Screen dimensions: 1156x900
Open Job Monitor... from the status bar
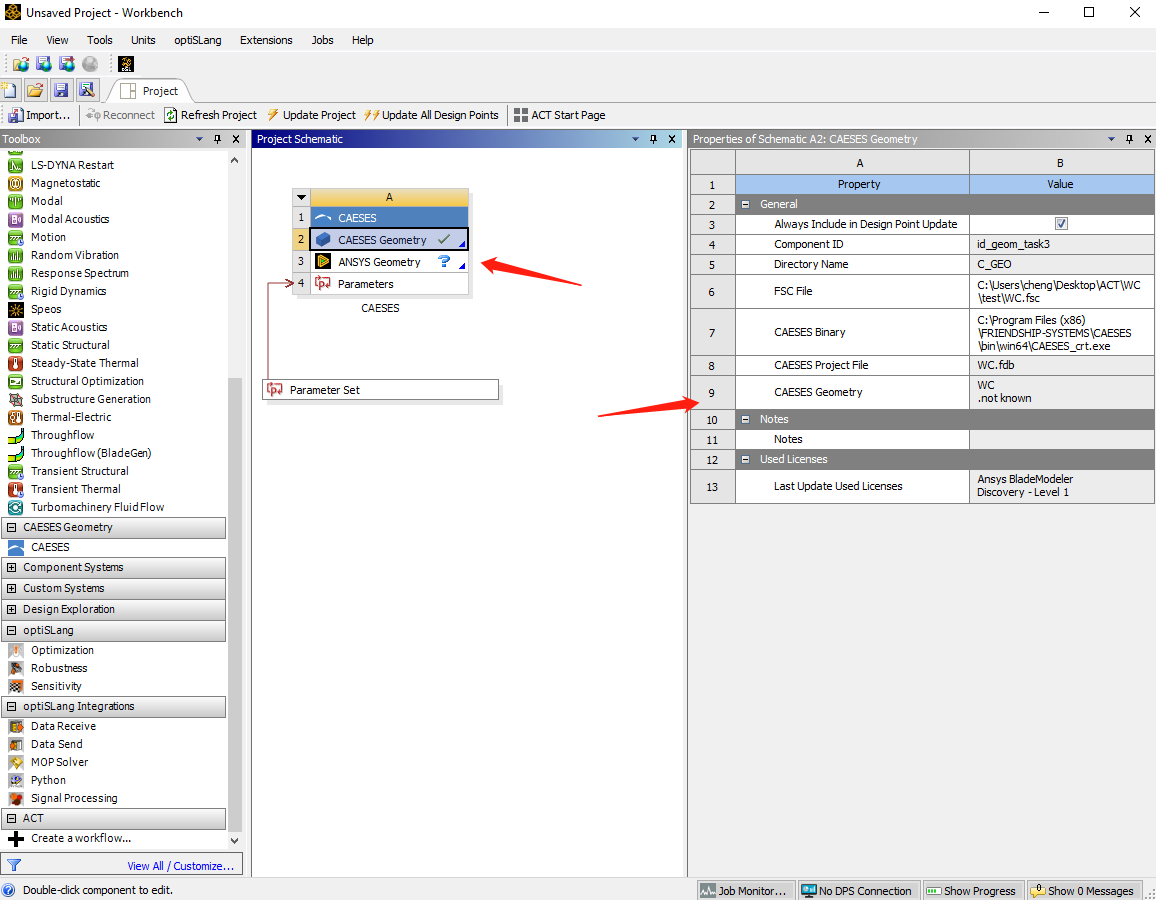(746, 890)
